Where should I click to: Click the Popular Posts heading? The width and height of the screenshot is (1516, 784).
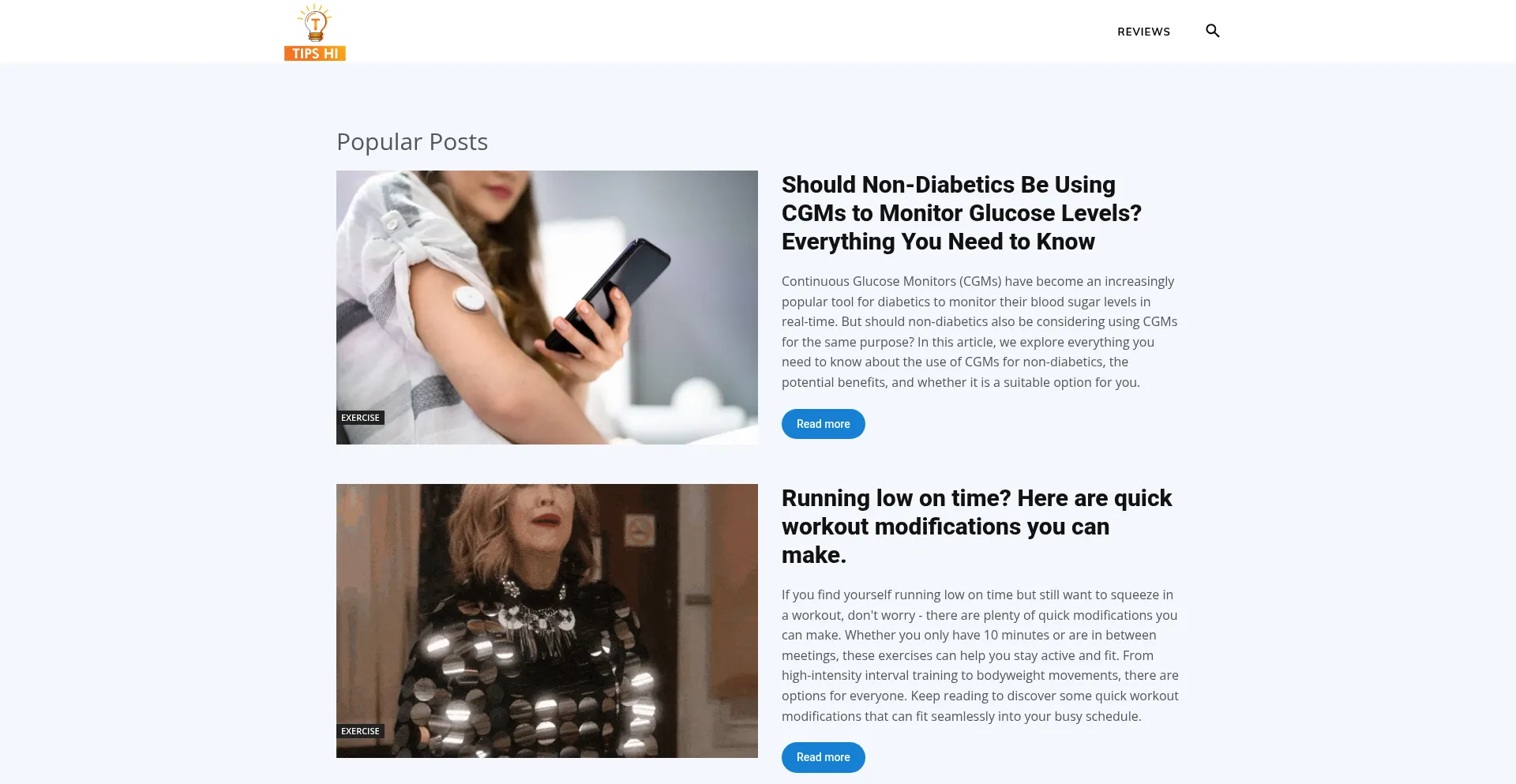coord(412,141)
